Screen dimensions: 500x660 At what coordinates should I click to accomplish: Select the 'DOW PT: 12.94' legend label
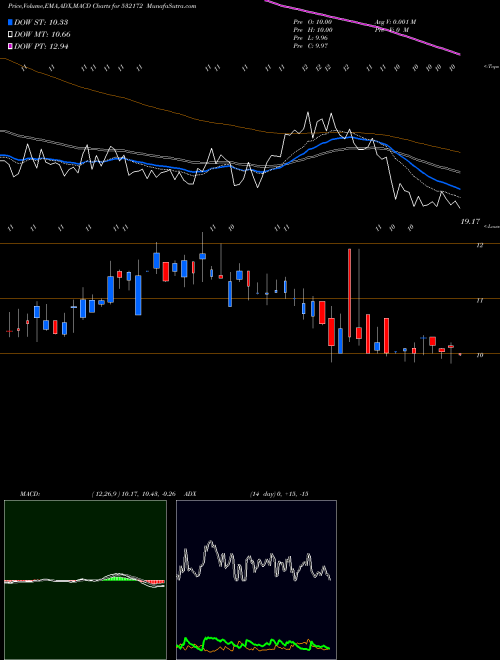point(41,46)
